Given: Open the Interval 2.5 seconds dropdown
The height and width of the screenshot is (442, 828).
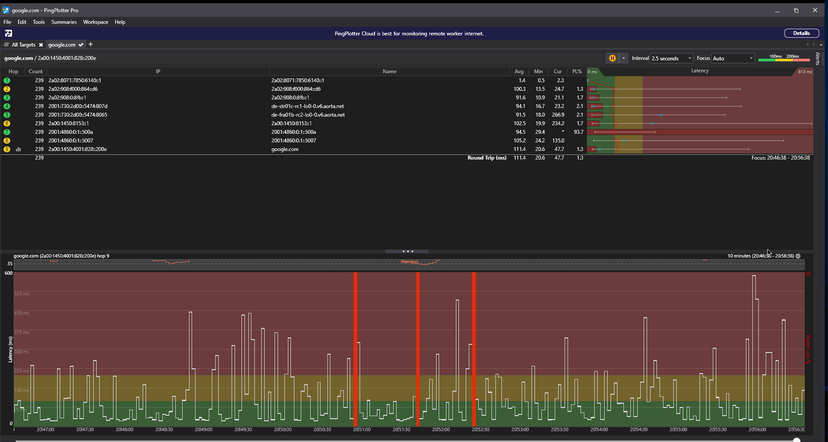Looking at the screenshot, I should click(x=672, y=59).
